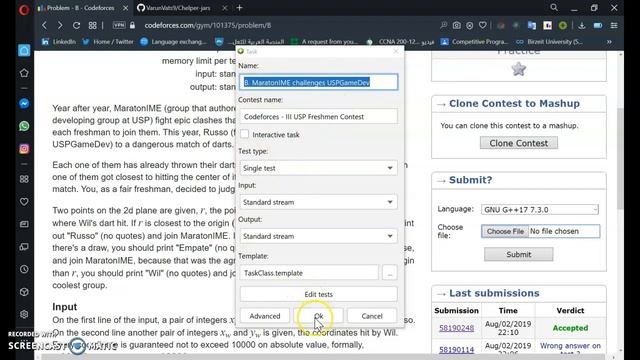This screenshot has width=640, height=360.
Task: Open WhatsApp in the Opera sidebar
Action: tap(24, 126)
